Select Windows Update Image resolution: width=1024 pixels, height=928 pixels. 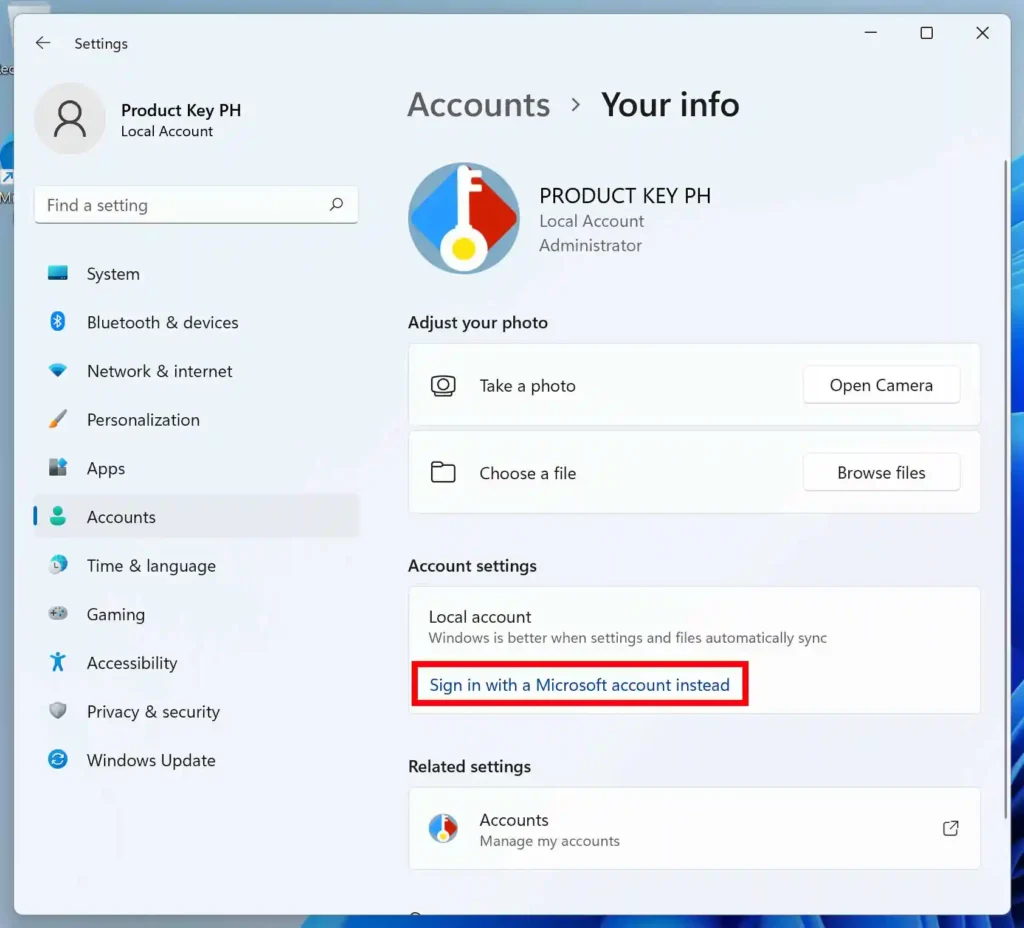[x=196, y=760]
